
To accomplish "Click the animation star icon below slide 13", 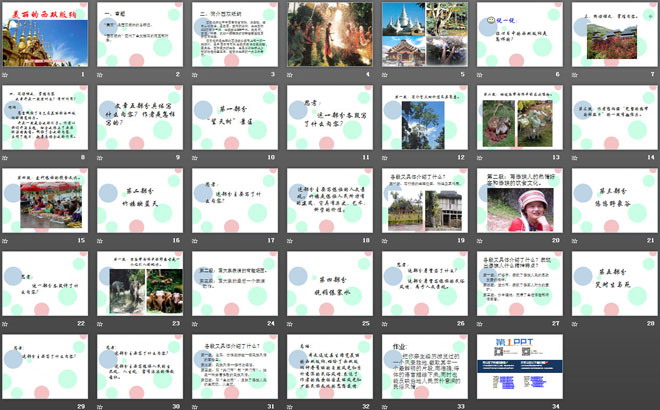I will point(480,158).
